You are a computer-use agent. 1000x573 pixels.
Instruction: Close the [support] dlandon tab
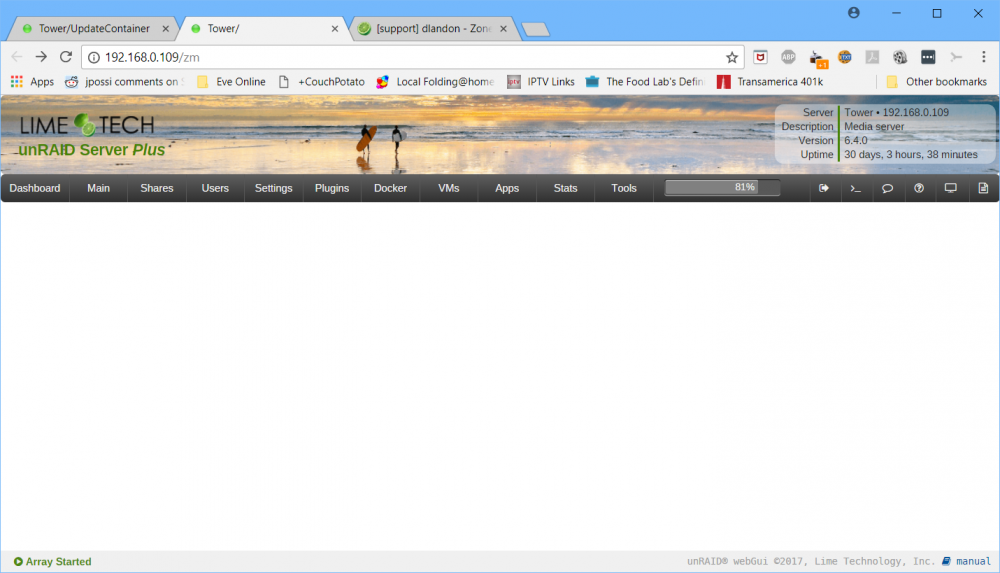click(503, 29)
